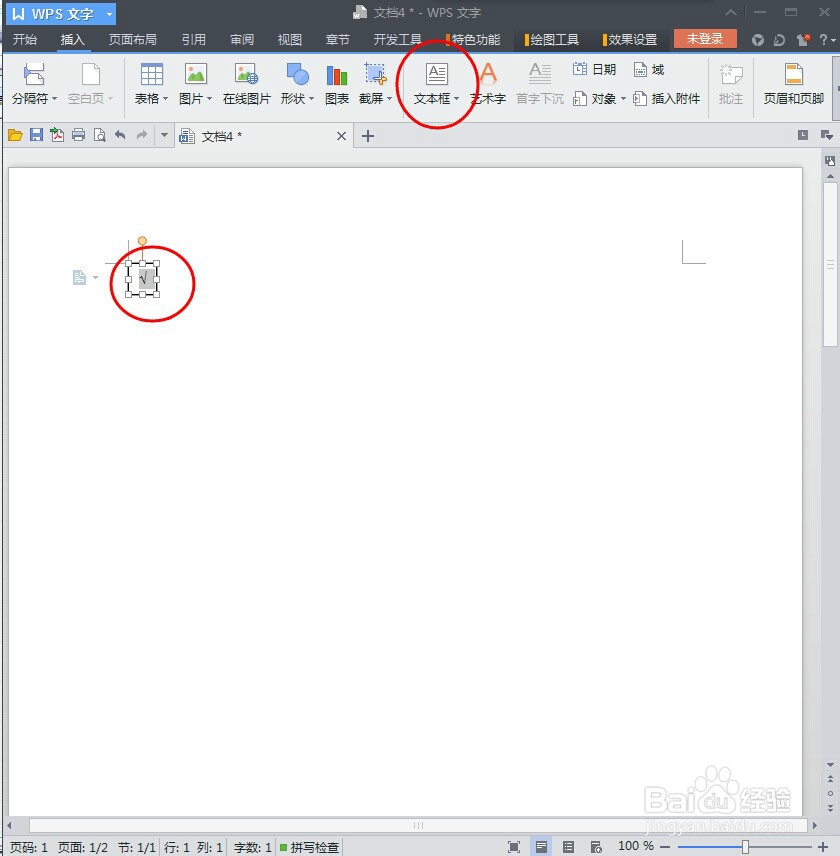
Task: Redo with the forward arrow icon
Action: point(142,135)
